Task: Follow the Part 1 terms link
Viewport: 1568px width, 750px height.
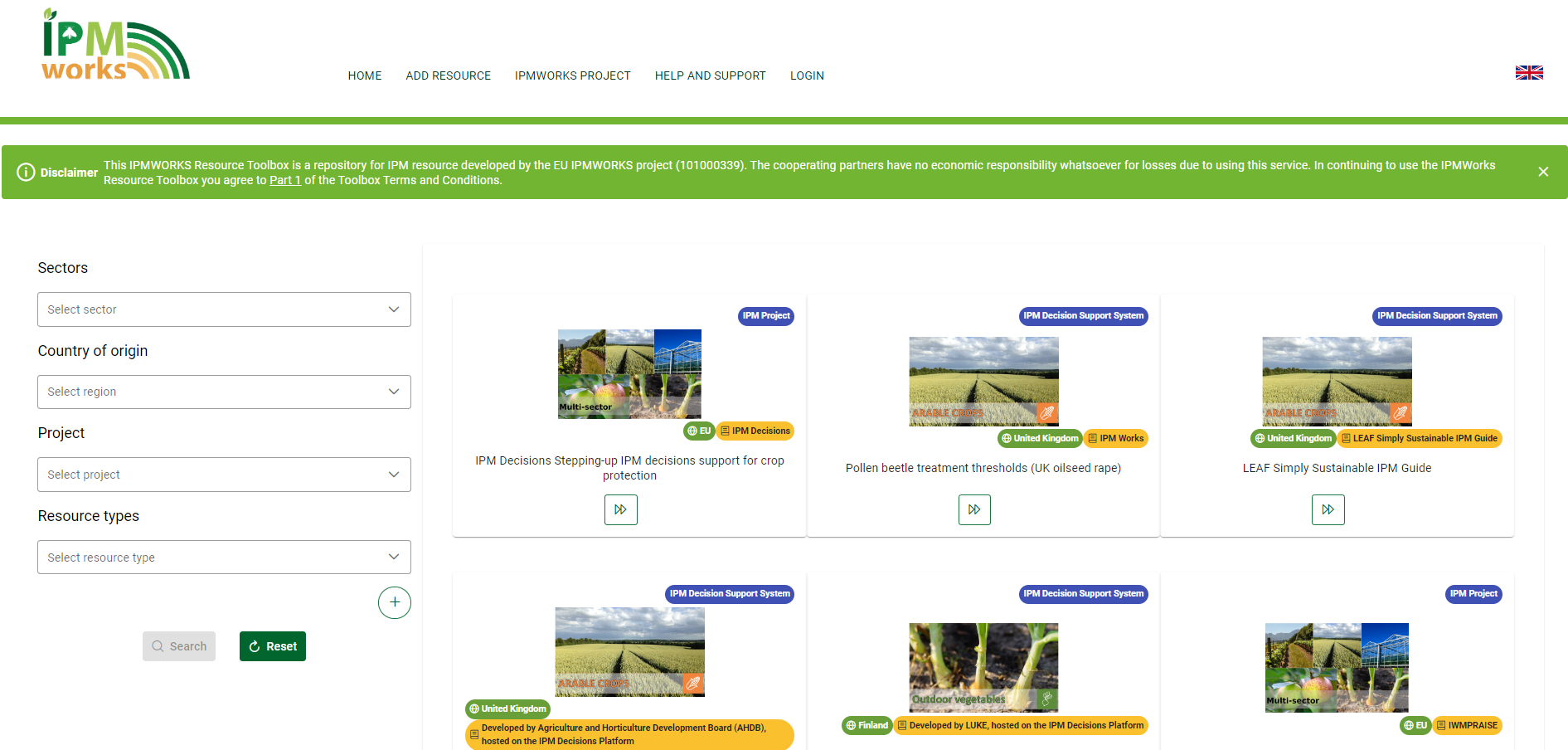Action: (x=284, y=179)
